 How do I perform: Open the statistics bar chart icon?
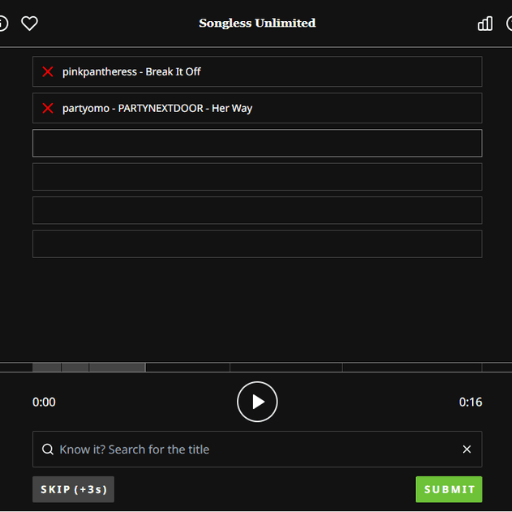485,23
